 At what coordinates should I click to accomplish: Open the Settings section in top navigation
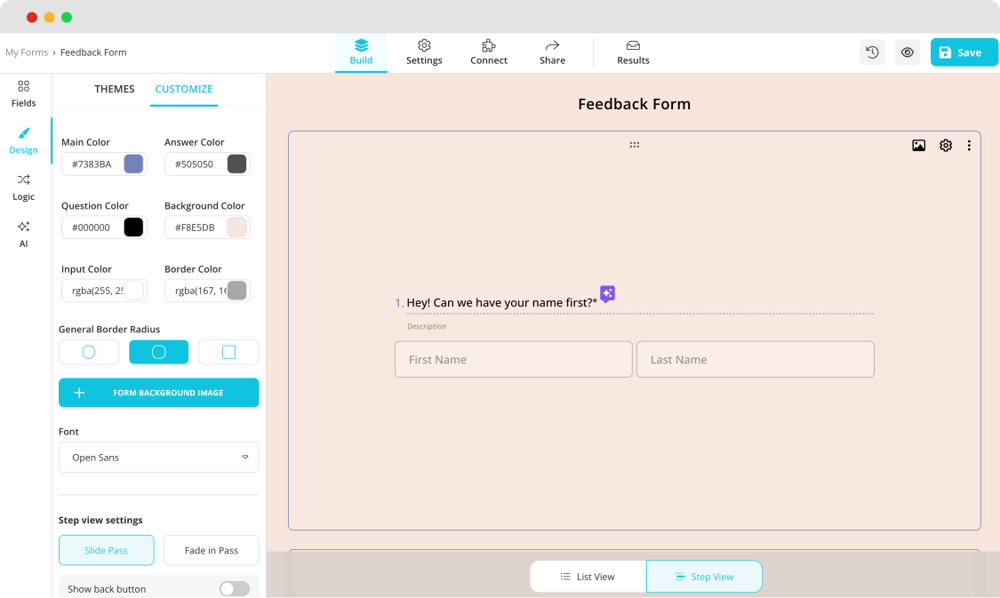tap(424, 52)
